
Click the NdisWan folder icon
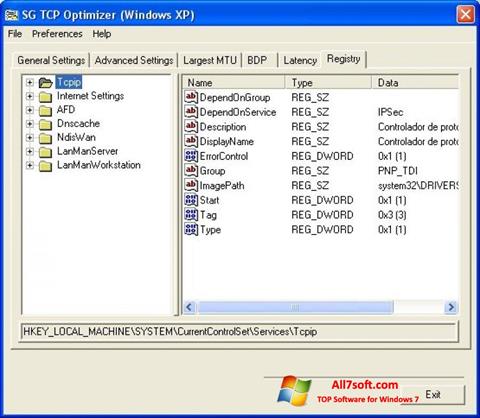pyautogui.click(x=45, y=138)
